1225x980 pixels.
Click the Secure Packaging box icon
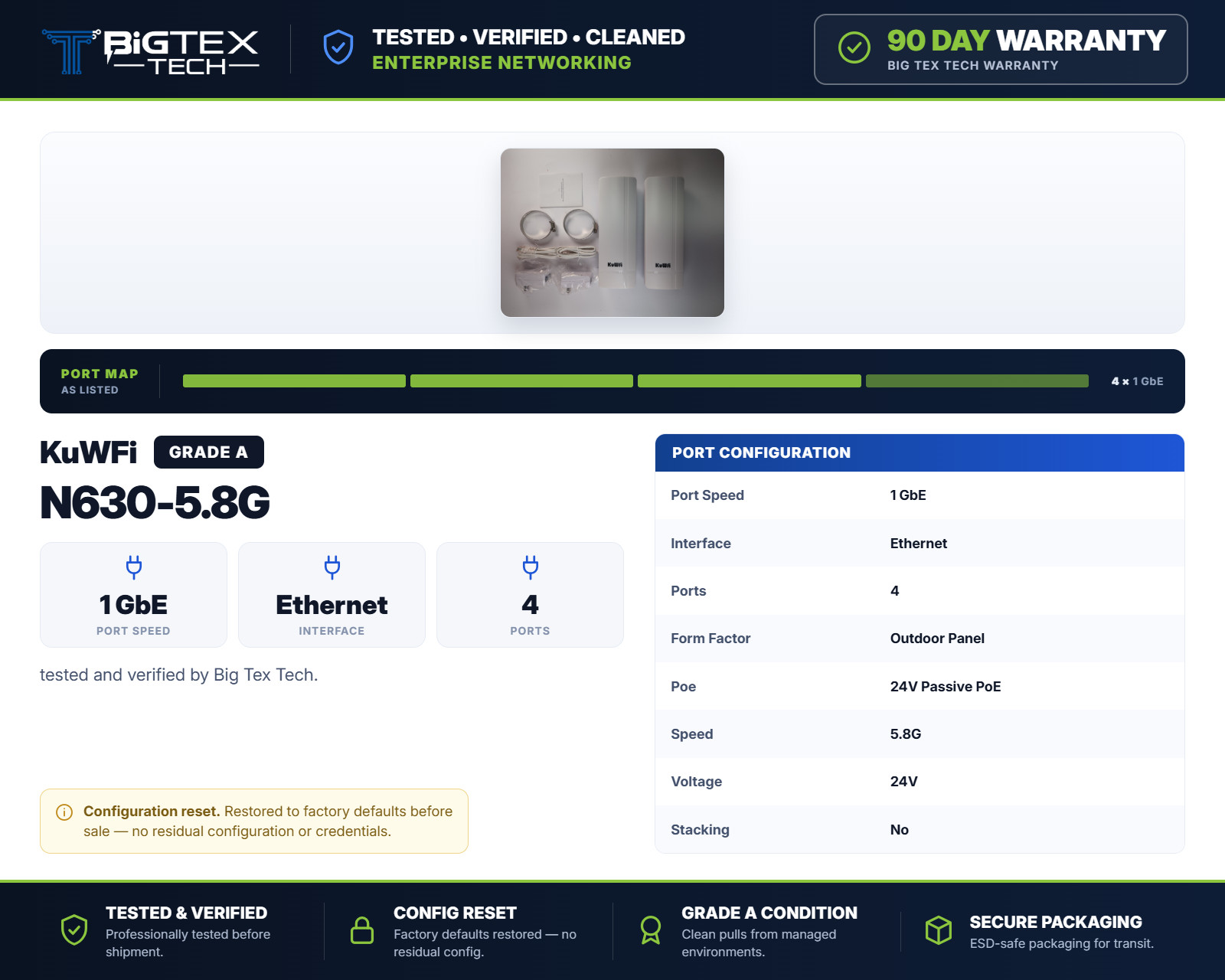[939, 930]
